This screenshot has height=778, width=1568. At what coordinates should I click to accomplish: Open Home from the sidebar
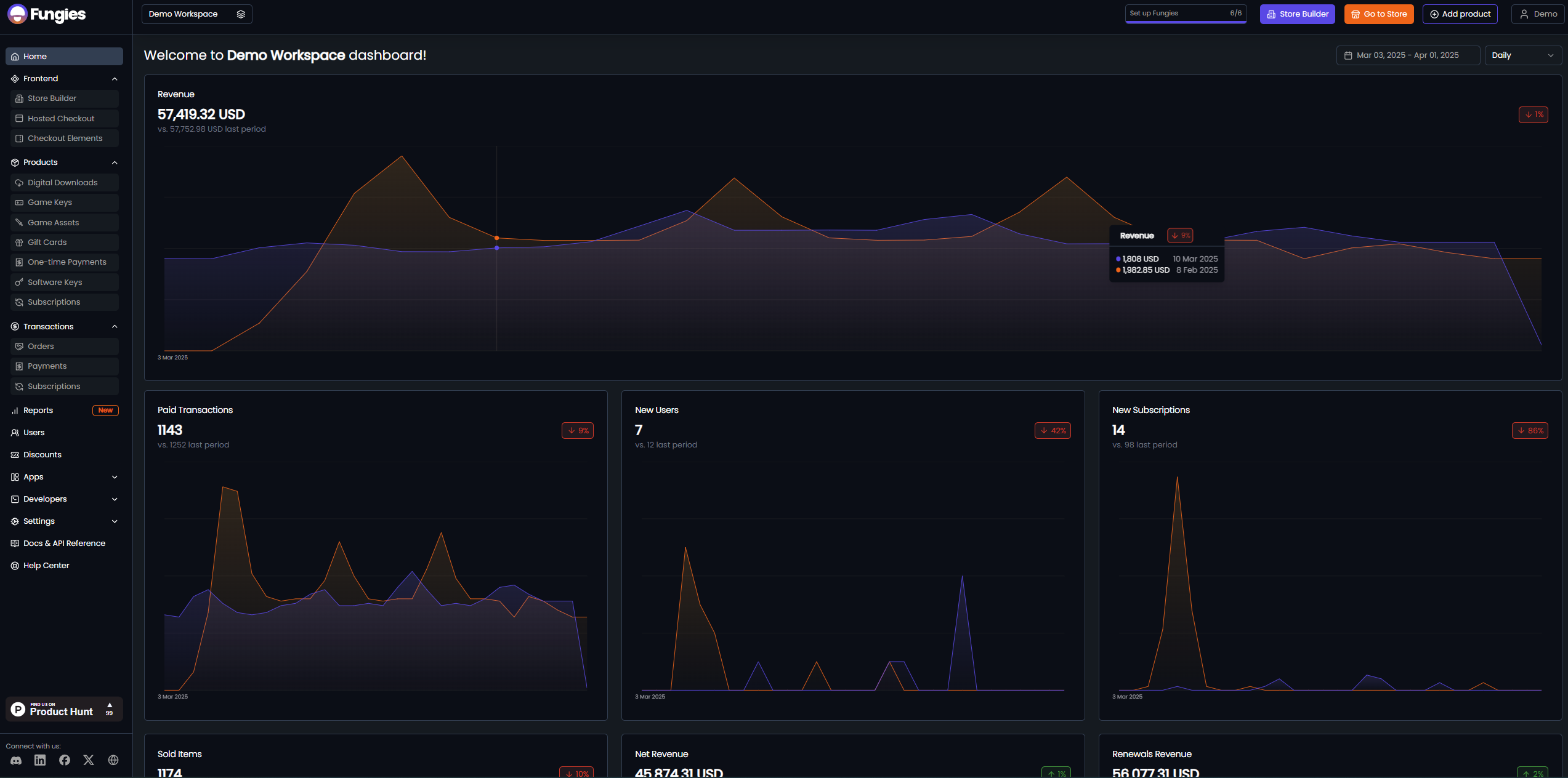(x=65, y=56)
